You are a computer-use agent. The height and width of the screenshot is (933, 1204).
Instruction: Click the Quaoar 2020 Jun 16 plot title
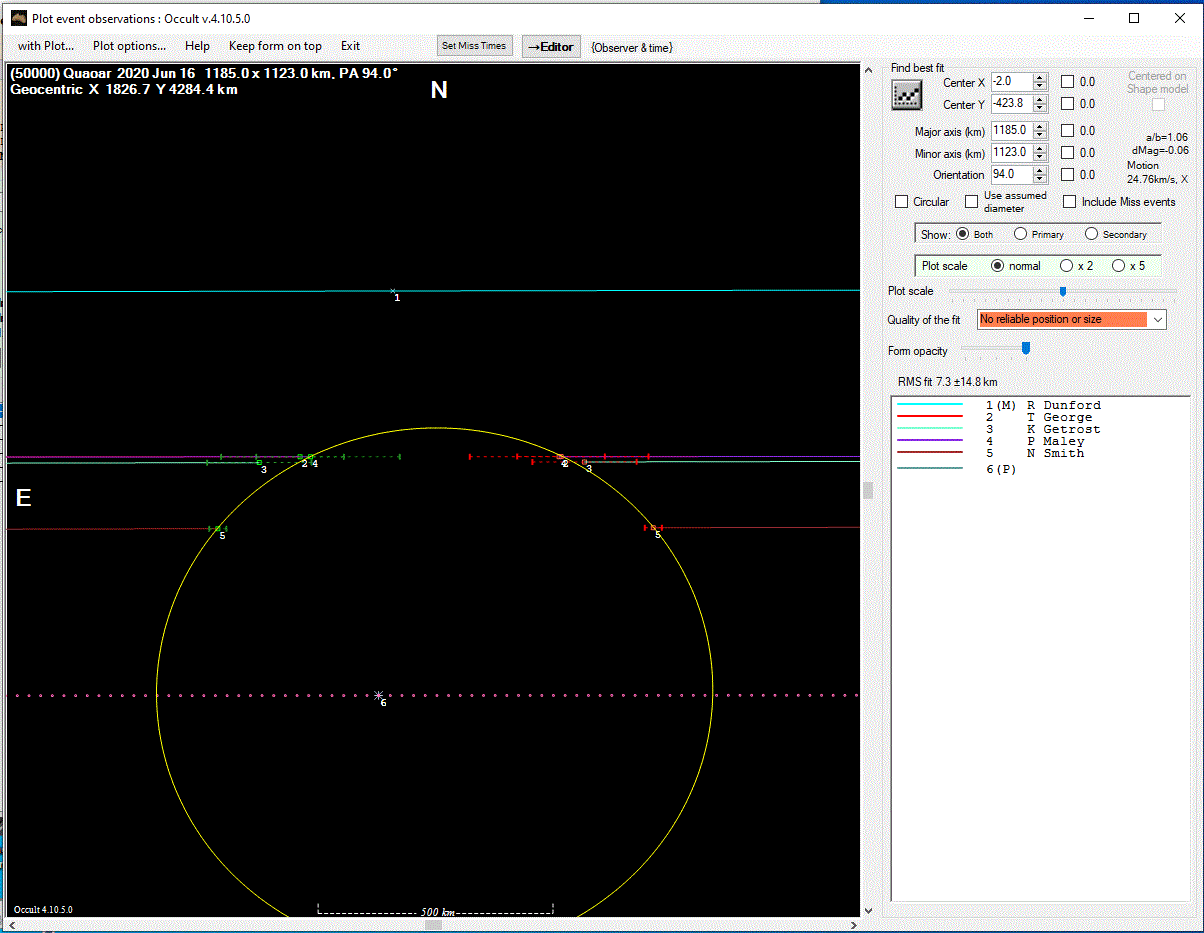(203, 73)
